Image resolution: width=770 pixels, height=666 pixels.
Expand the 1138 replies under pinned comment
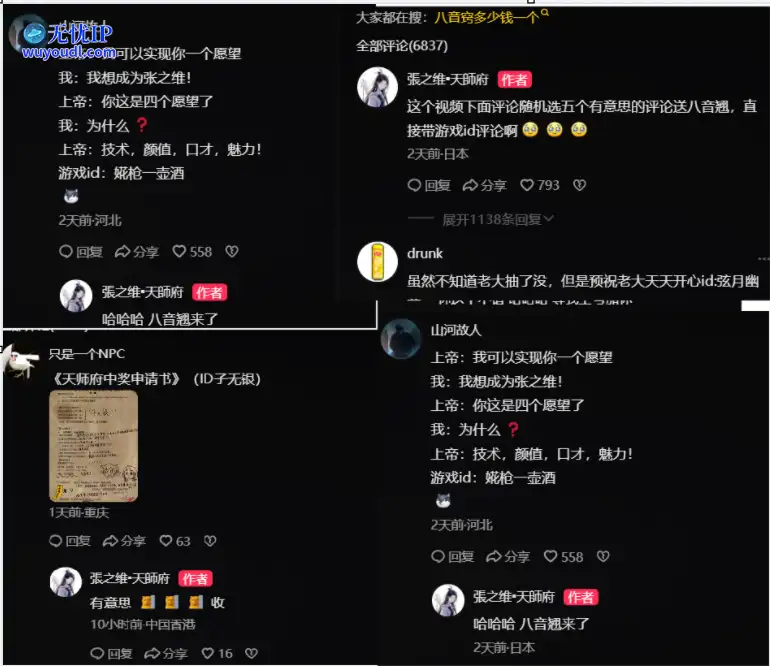[x=498, y=219]
